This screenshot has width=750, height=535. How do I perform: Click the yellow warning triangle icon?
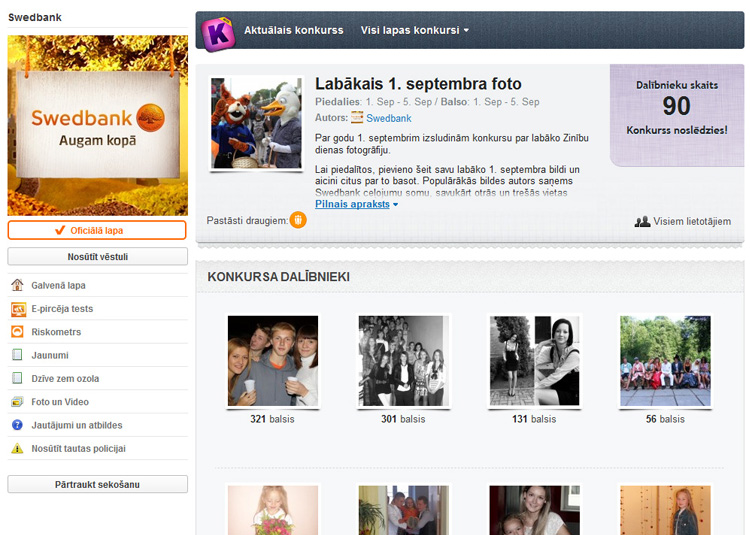coord(17,448)
